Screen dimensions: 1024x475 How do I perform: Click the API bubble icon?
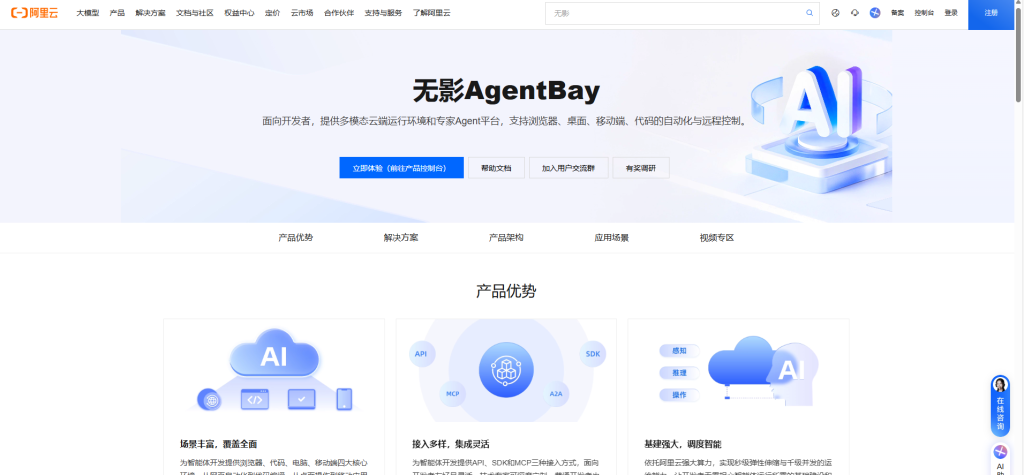(421, 353)
